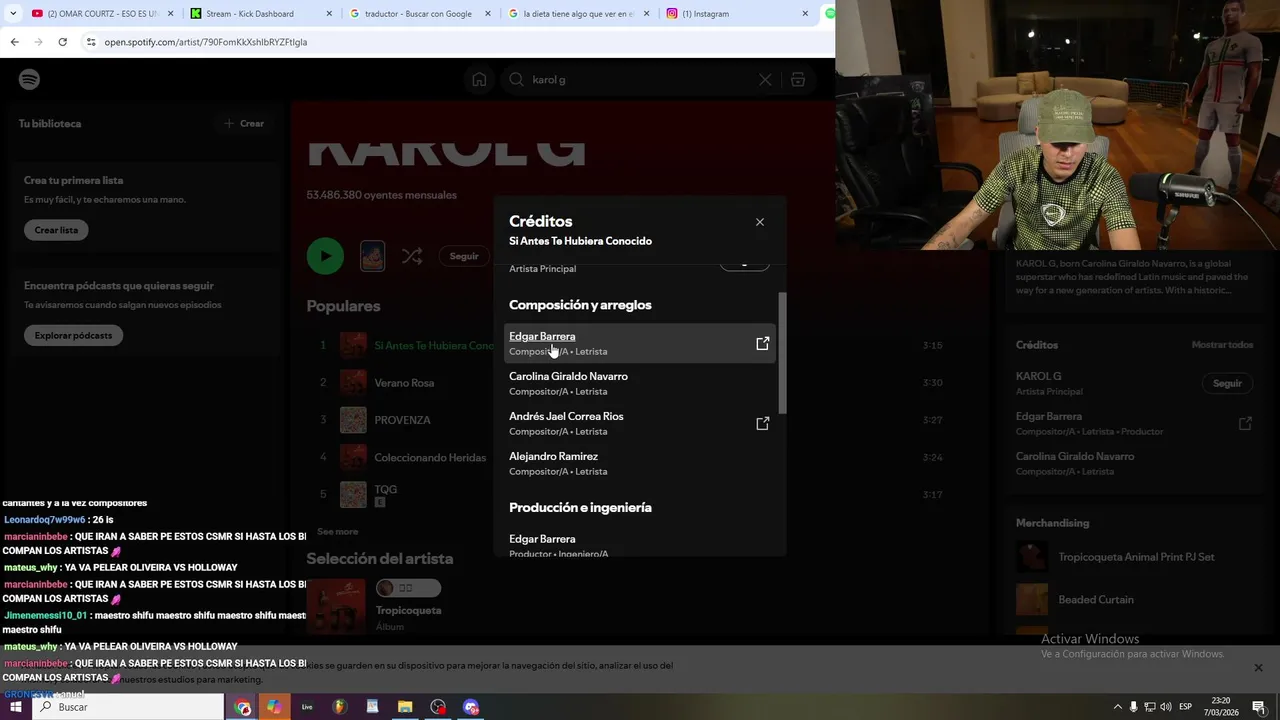The image size is (1280, 720).
Task: Close the Instagram tab
Action: (805, 14)
